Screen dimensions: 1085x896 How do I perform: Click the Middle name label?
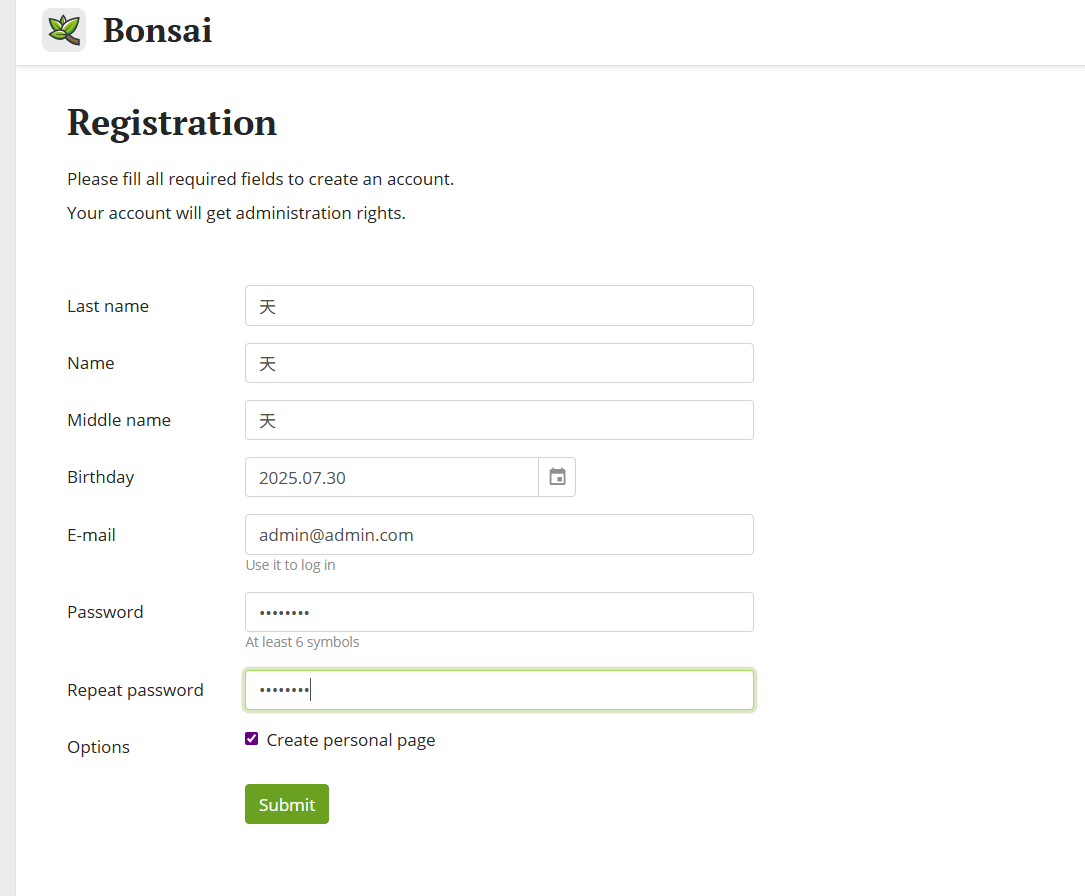[119, 420]
